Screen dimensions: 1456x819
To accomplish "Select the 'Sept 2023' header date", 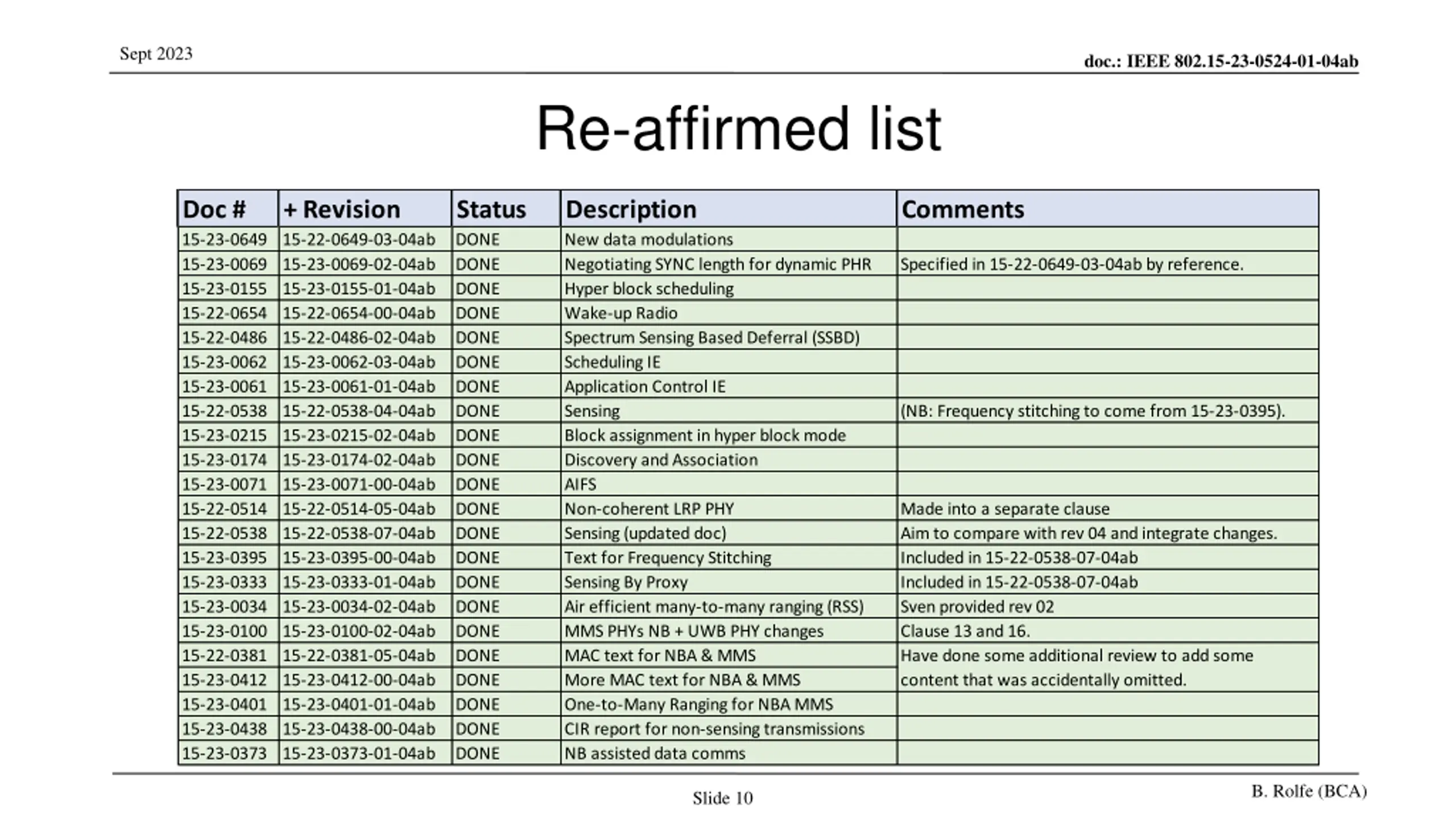I will pyautogui.click(x=156, y=54).
